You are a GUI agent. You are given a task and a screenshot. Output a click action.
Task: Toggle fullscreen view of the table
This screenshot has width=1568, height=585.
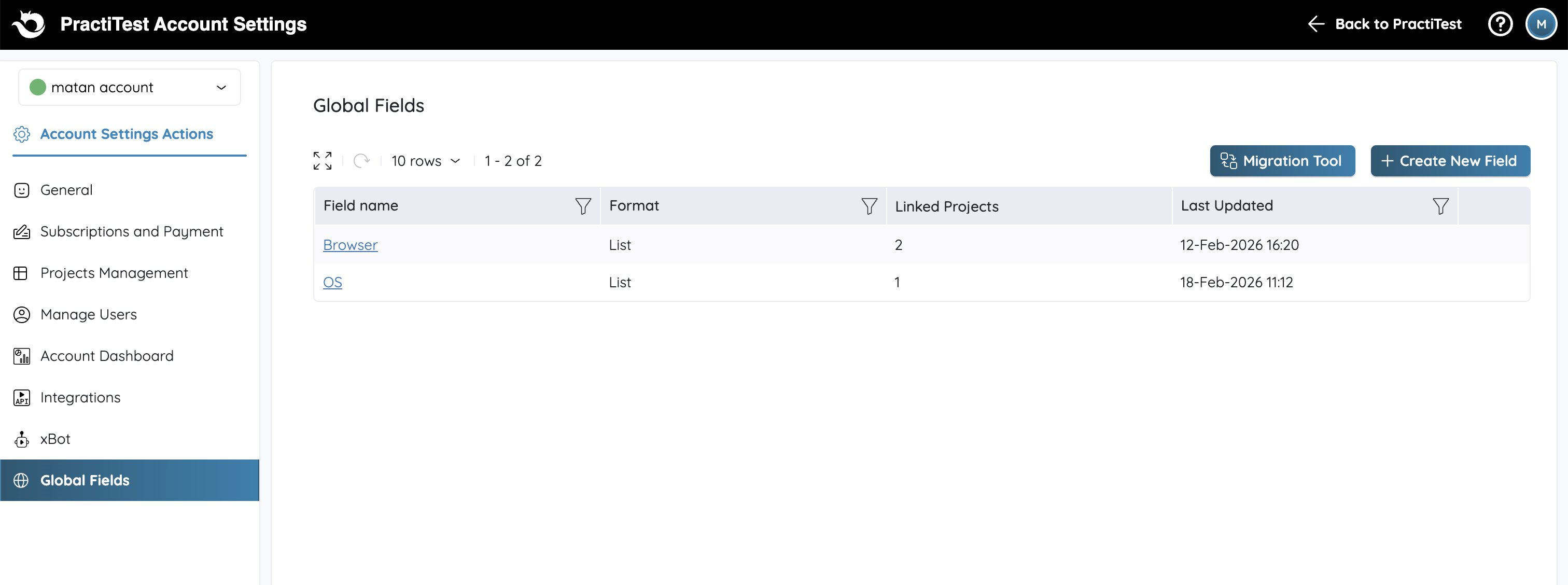323,161
